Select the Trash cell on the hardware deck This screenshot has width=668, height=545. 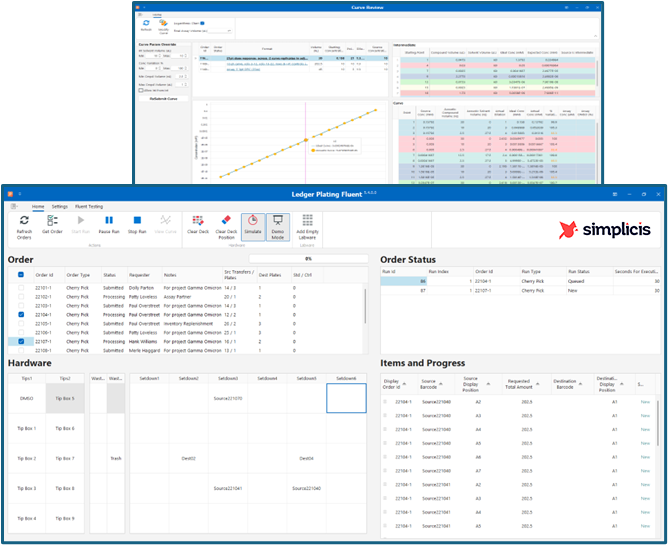[x=116, y=458]
